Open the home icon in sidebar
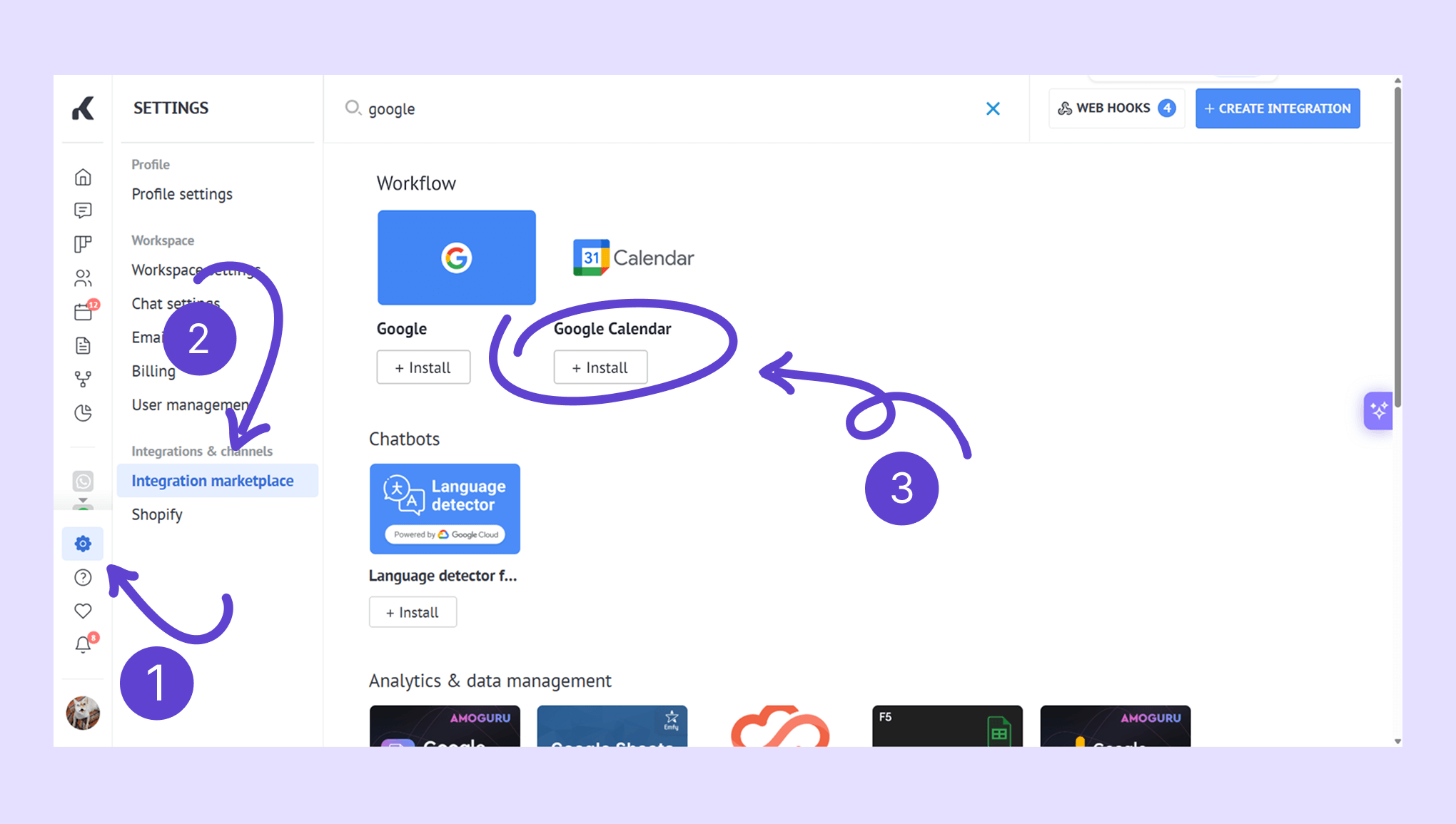1456x824 pixels. (83, 177)
